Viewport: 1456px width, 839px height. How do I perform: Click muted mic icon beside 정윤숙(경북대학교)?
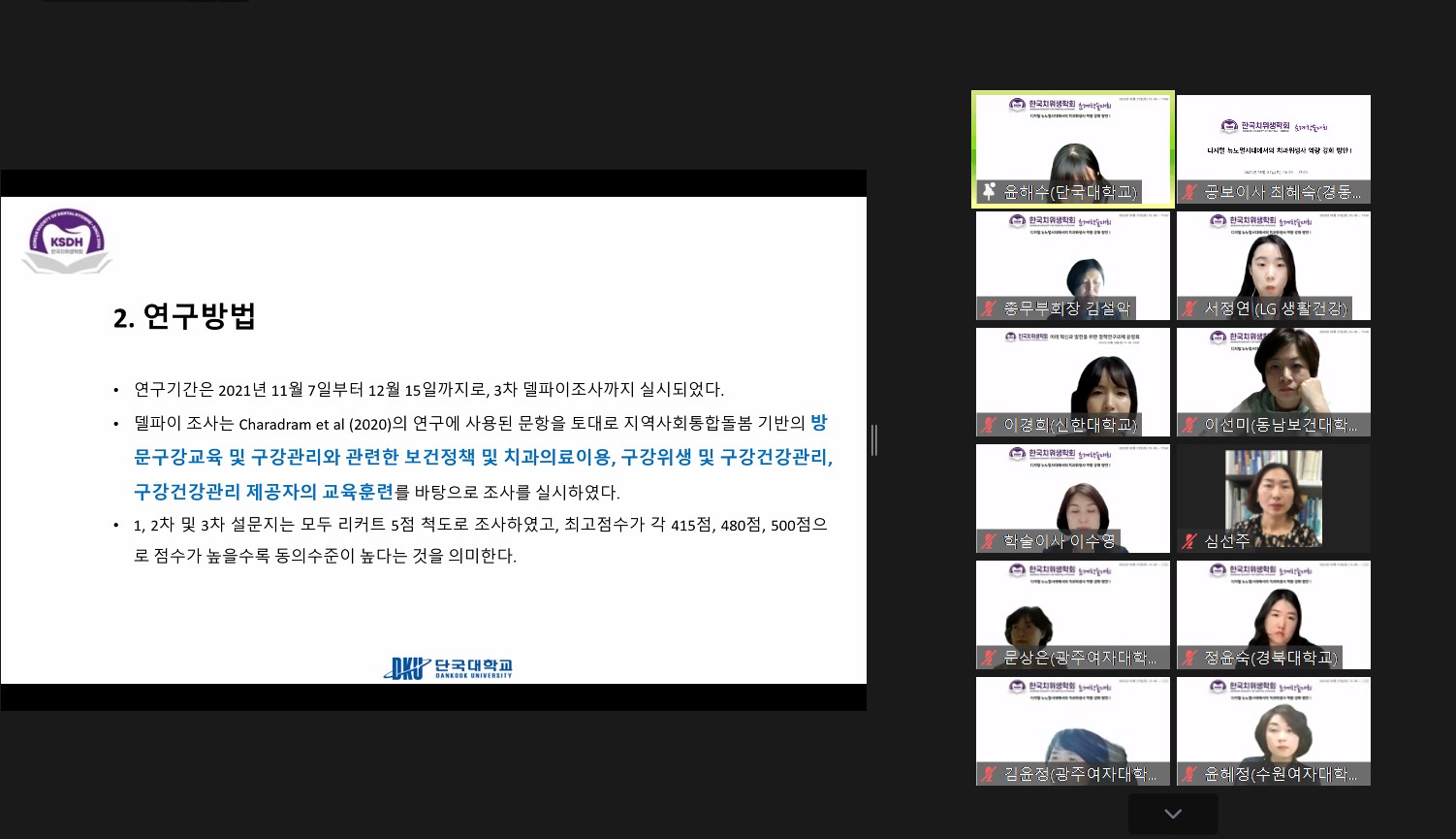click(1189, 658)
